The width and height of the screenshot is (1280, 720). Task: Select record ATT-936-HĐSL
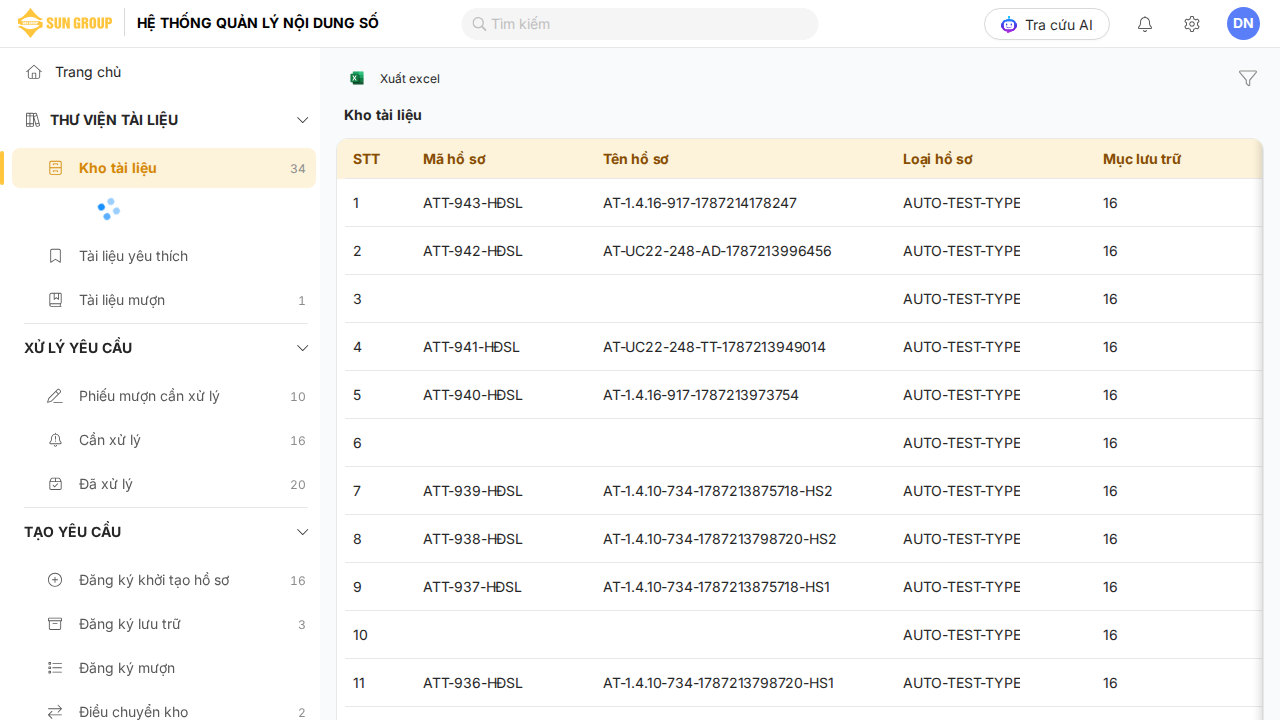[x=473, y=683]
